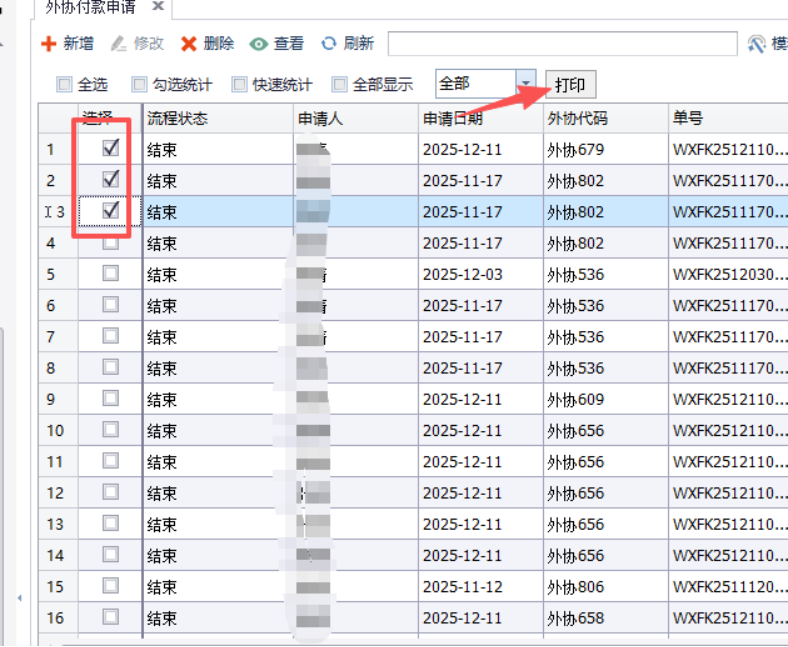The image size is (788, 647).
Task: Close the 外协付款申请 tab
Action: (158, 7)
